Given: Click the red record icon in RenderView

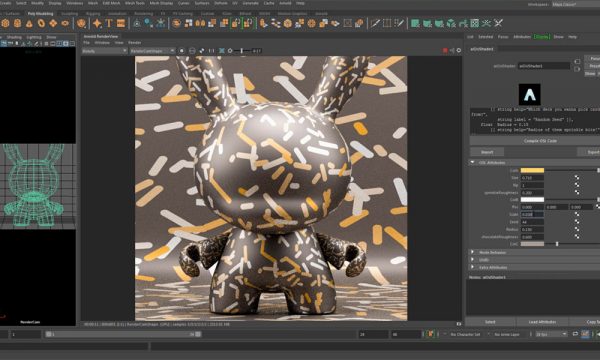Looking at the screenshot, I should (x=445, y=50).
